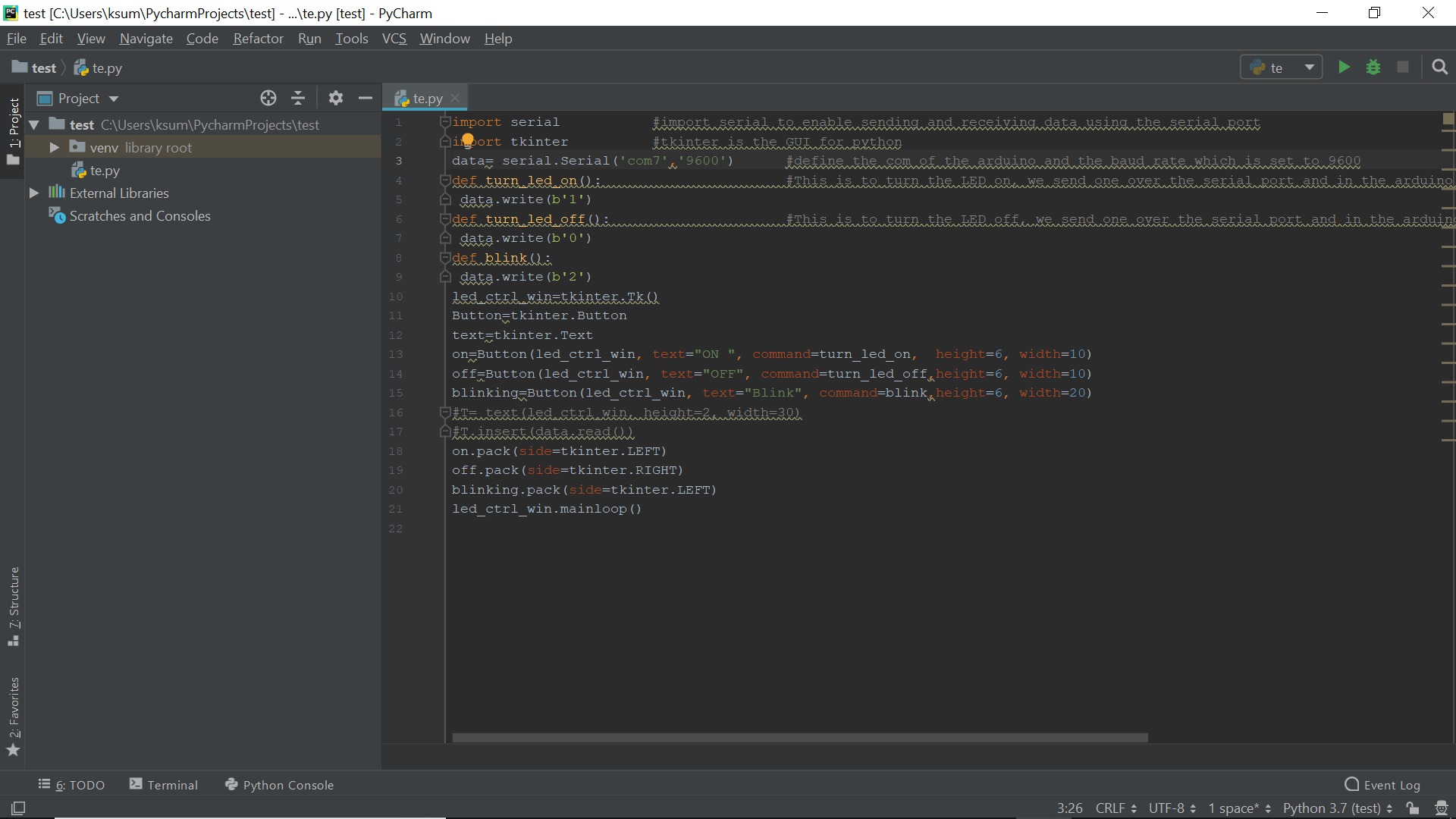Image resolution: width=1456 pixels, height=819 pixels.
Task: Click Python 3.7 (test) interpreter selector
Action: (x=1337, y=808)
